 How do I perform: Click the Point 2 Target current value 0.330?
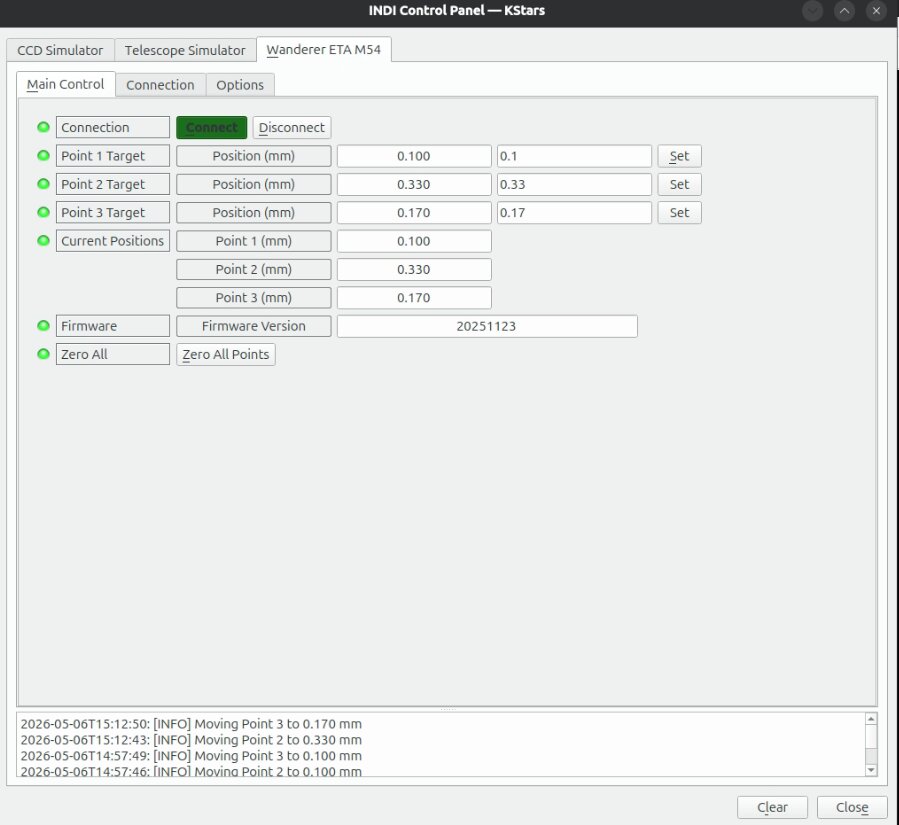(x=414, y=184)
